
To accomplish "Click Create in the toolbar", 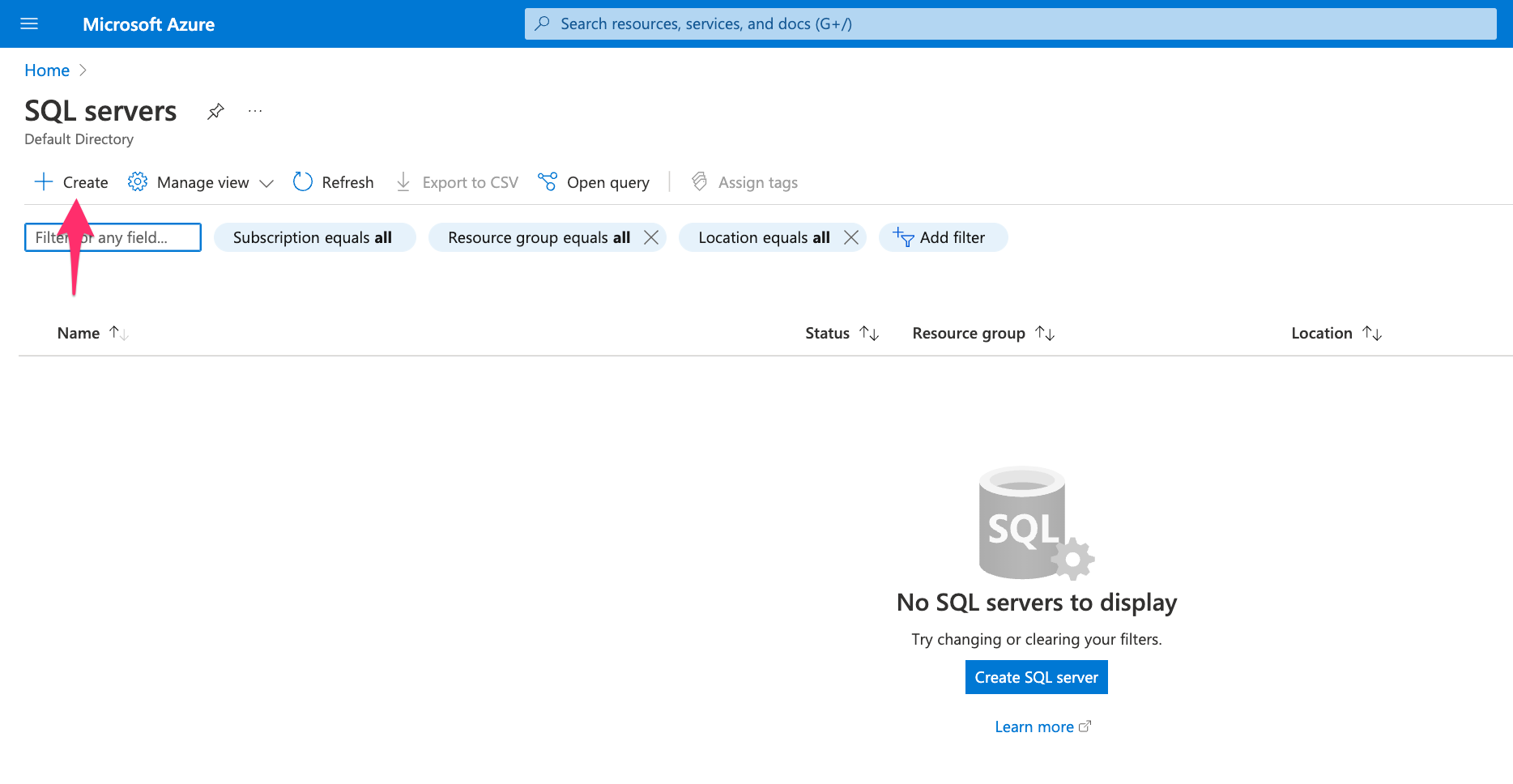I will [x=71, y=182].
